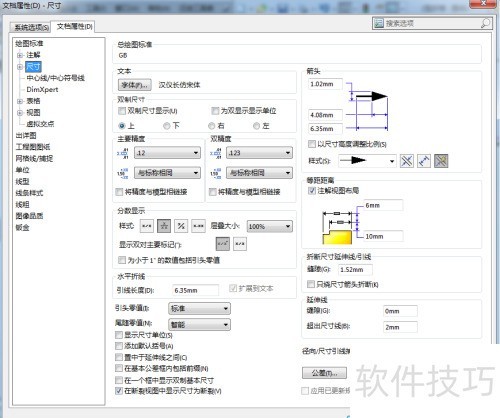Select 图像品质 tree item
This screenshot has height=418, width=500.
29,216
